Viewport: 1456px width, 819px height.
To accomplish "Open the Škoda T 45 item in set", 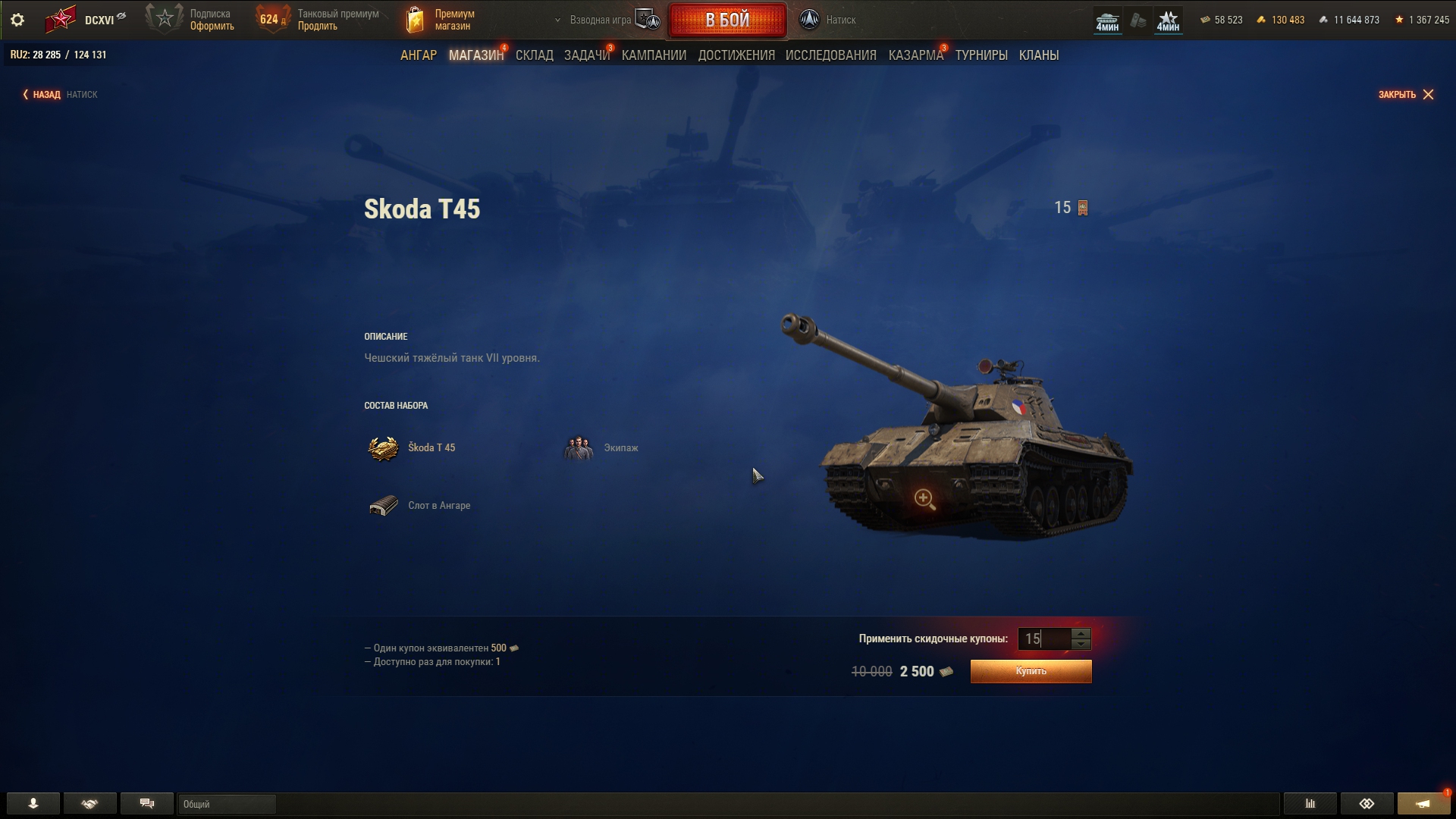I will click(412, 448).
